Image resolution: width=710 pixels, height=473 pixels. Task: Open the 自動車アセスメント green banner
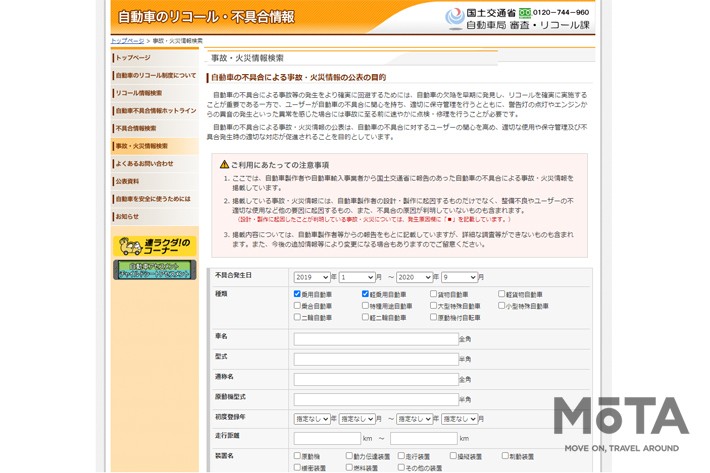click(x=154, y=270)
